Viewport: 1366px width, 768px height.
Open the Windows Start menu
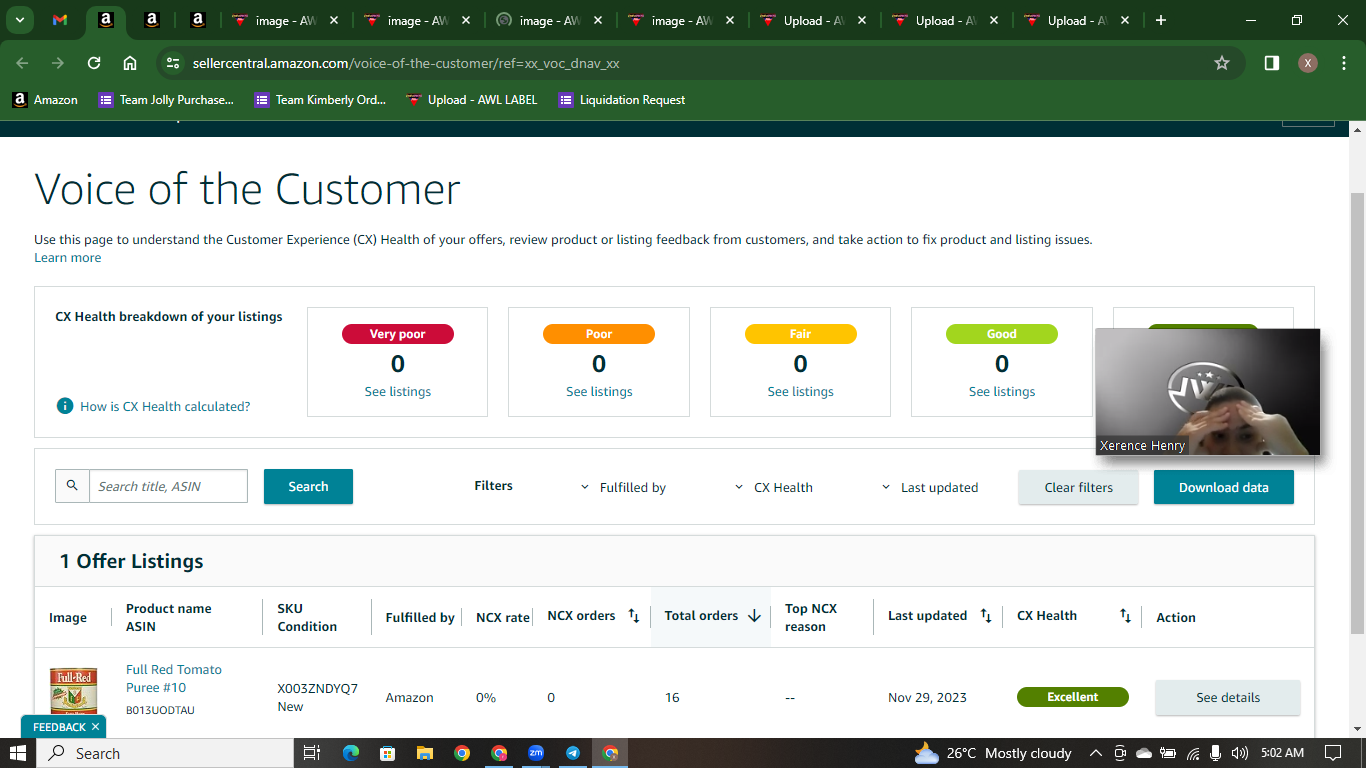(x=18, y=753)
